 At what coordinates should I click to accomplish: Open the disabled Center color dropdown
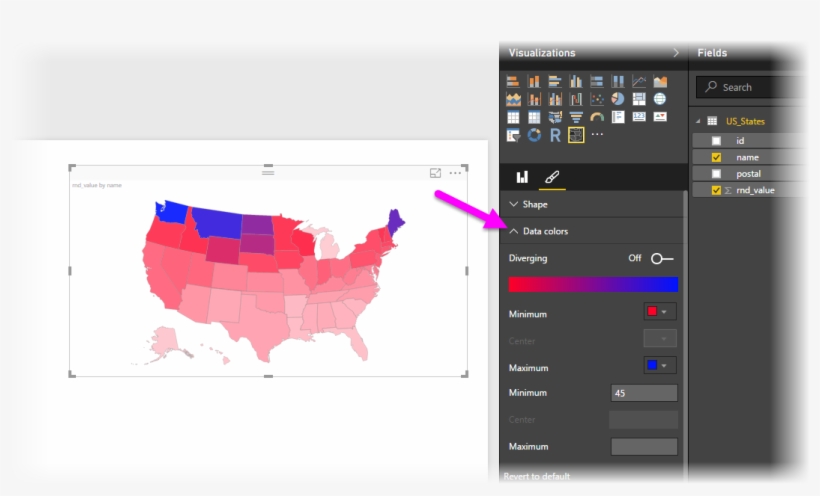point(659,339)
